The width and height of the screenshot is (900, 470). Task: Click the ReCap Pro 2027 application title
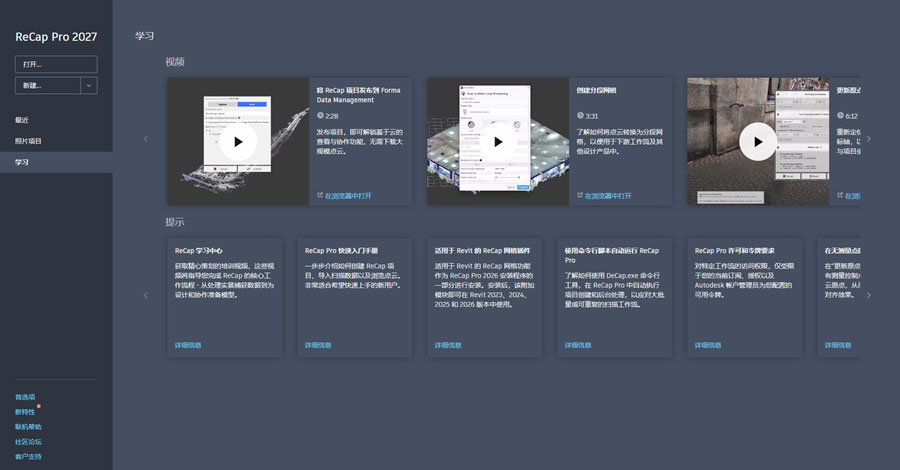coord(56,37)
